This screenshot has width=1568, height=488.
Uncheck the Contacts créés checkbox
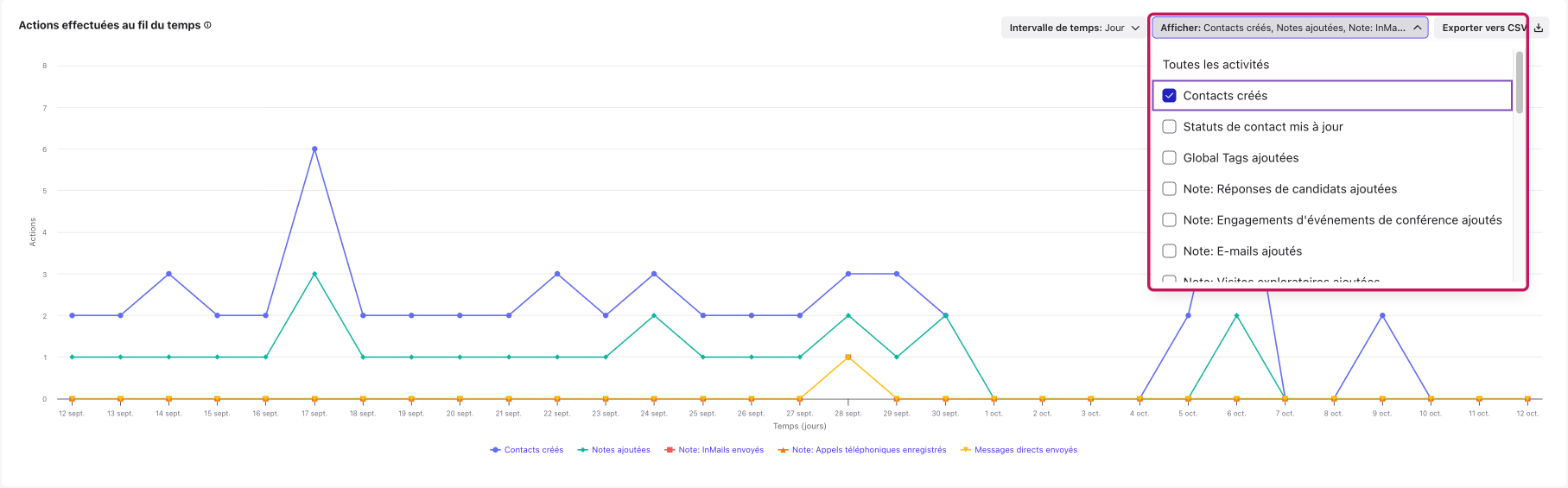1169,95
